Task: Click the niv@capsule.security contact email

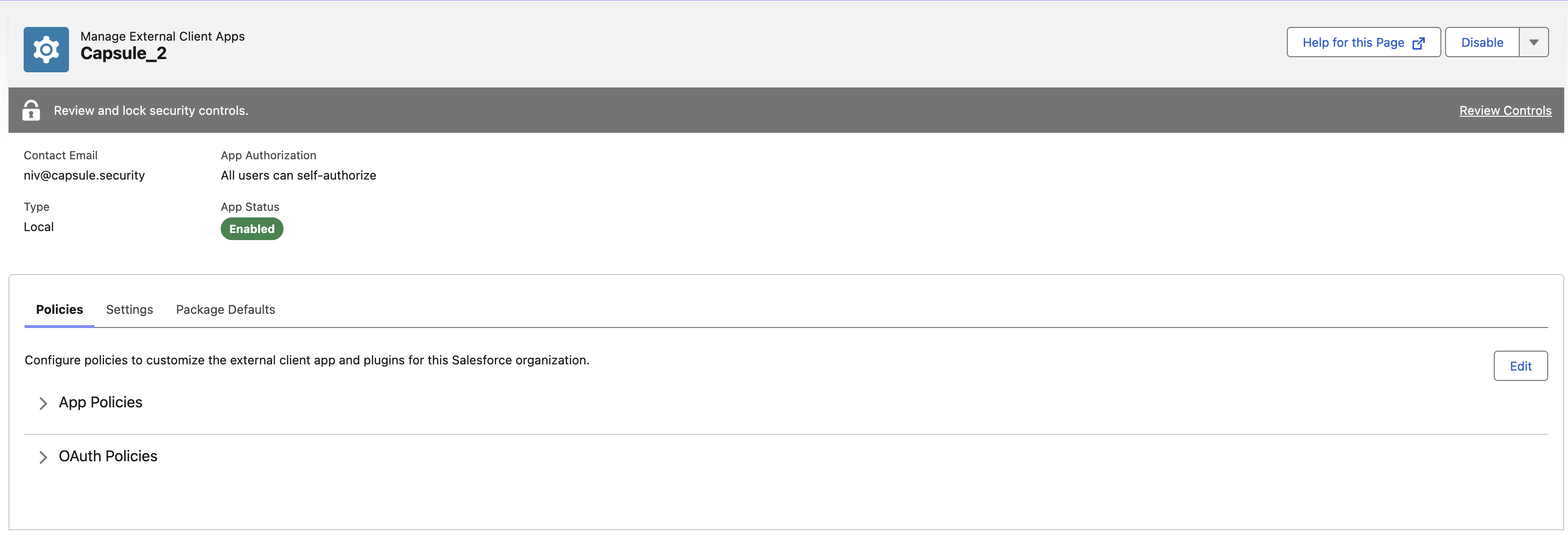Action: 84,175
